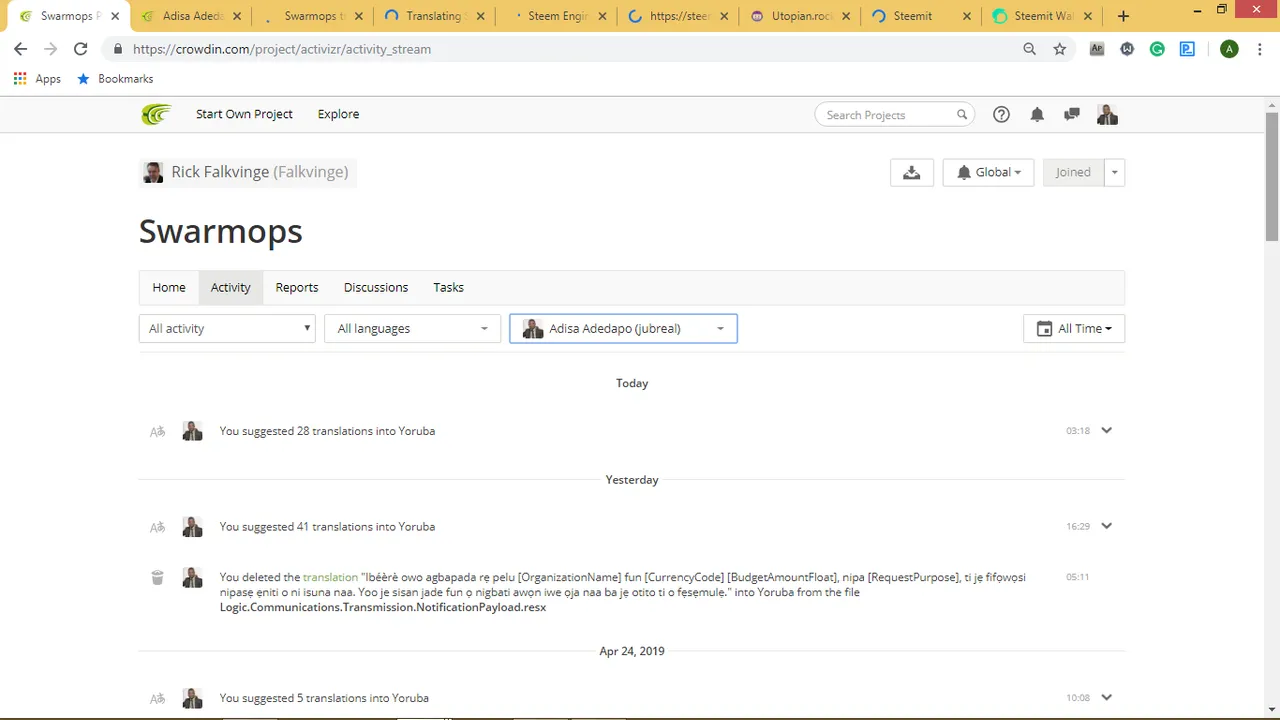Click the Logic.Communications...NotificationPayload.resx file name
1280x720 pixels.
click(x=383, y=607)
